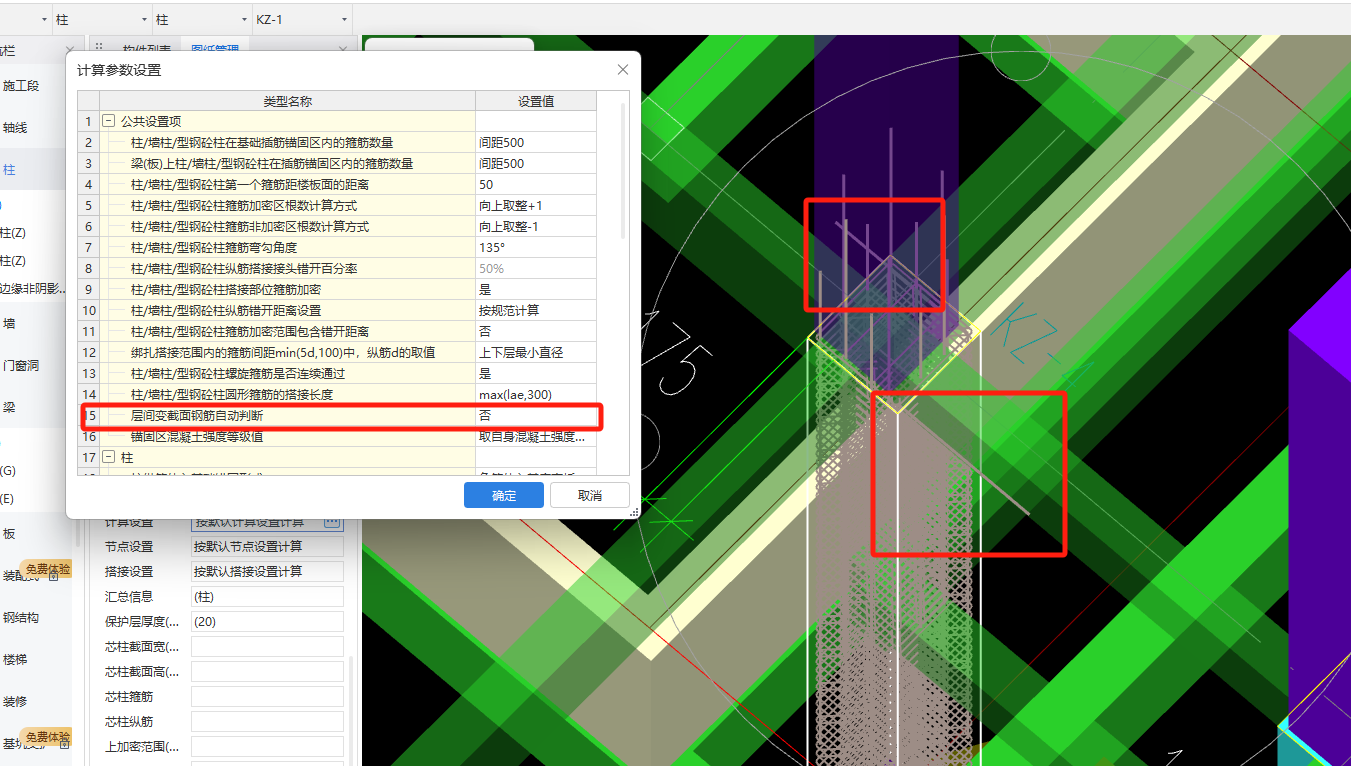Click the 保护层厚度 value field
Viewport: 1351px width, 766px height.
coord(267,622)
